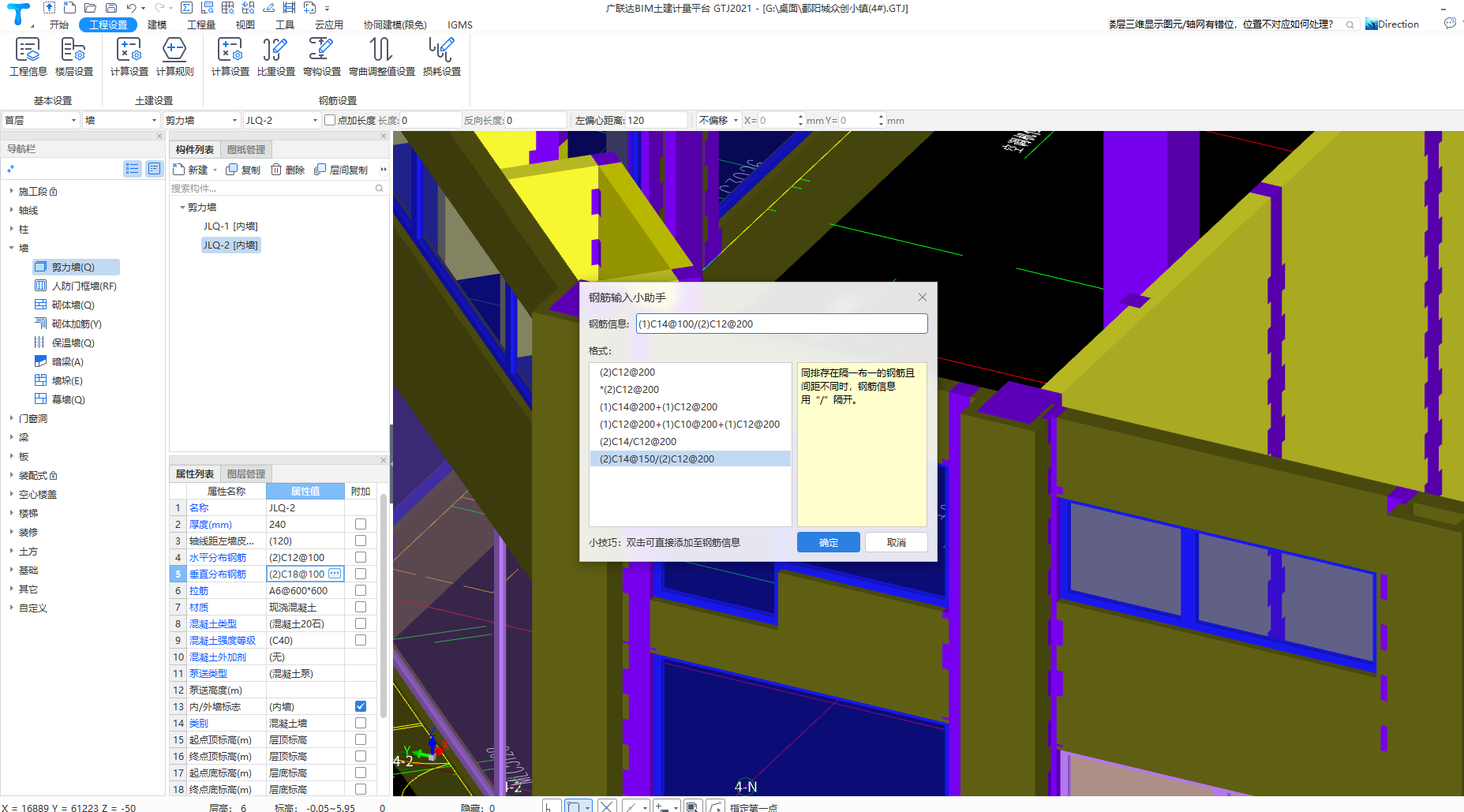Check 附加 box for 垂直分布钢筋 row
Screen dimensions: 1464x812
pos(361,574)
